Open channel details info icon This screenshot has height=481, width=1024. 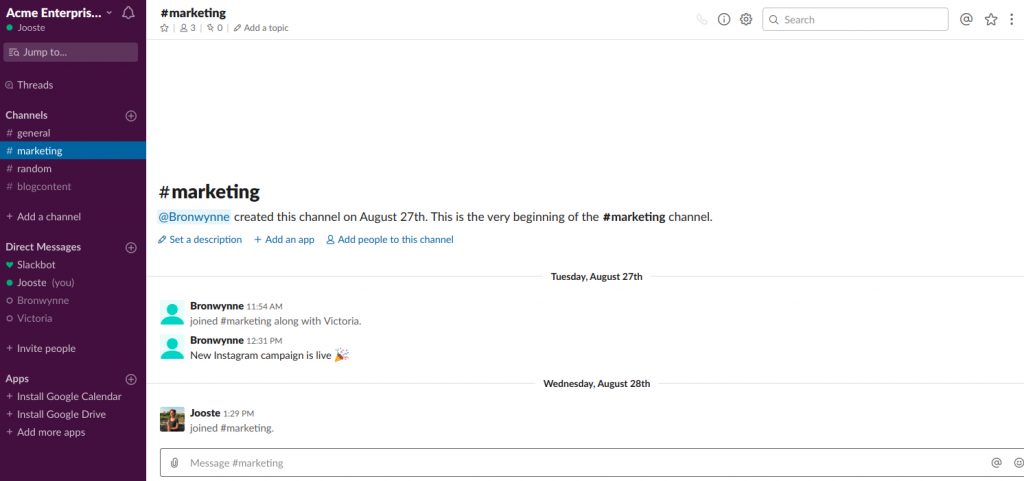[724, 20]
